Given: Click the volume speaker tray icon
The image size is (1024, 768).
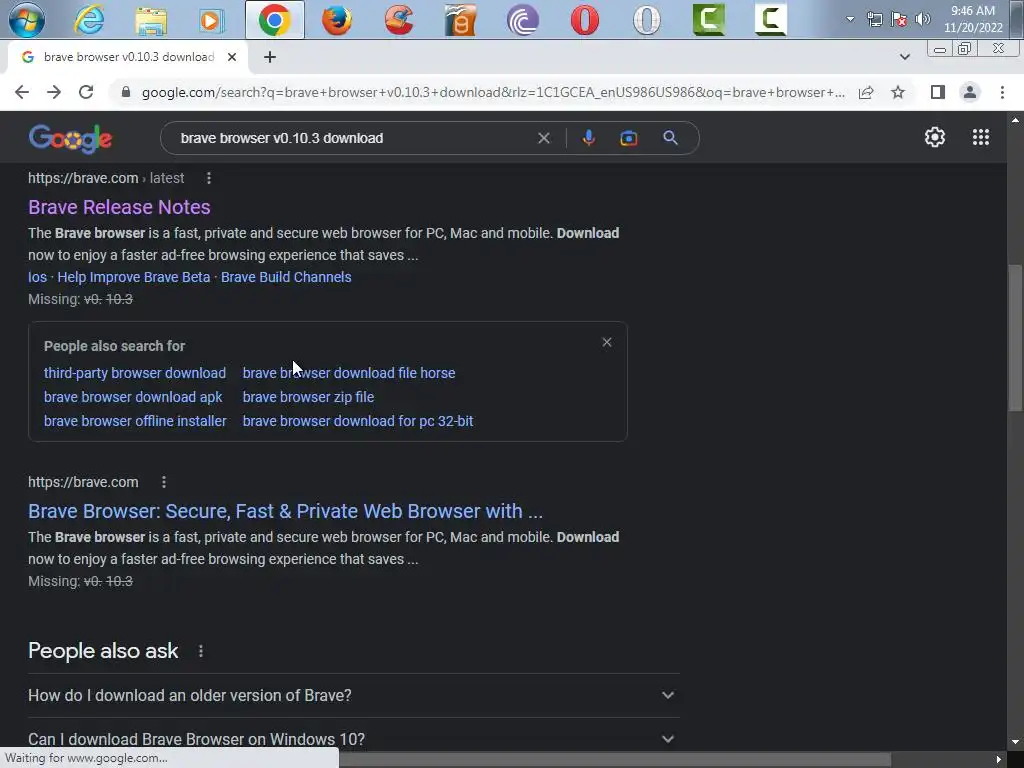Looking at the screenshot, I should 923,19.
